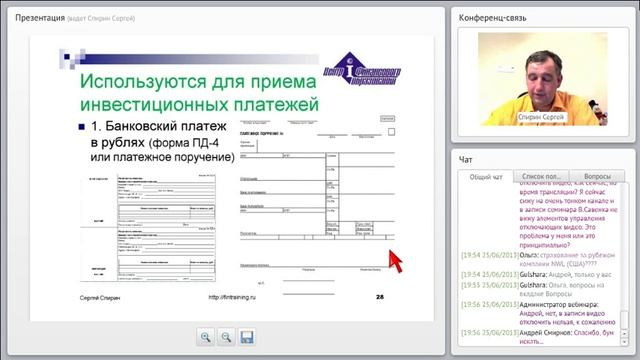The width and height of the screenshot is (640, 360).
Task: Zoom out of the presentation slide
Action: [x=226, y=337]
